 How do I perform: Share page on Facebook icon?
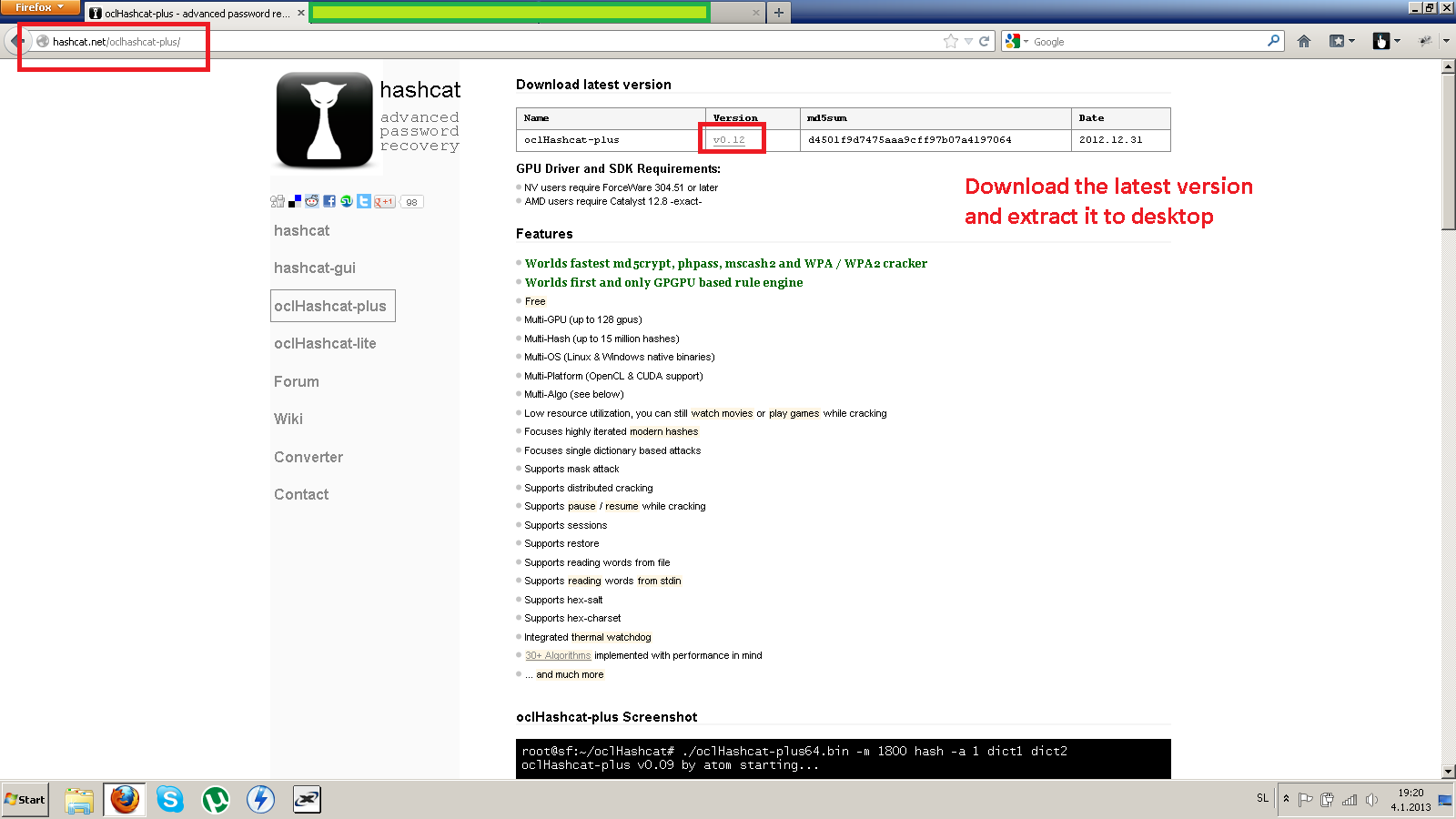[329, 202]
